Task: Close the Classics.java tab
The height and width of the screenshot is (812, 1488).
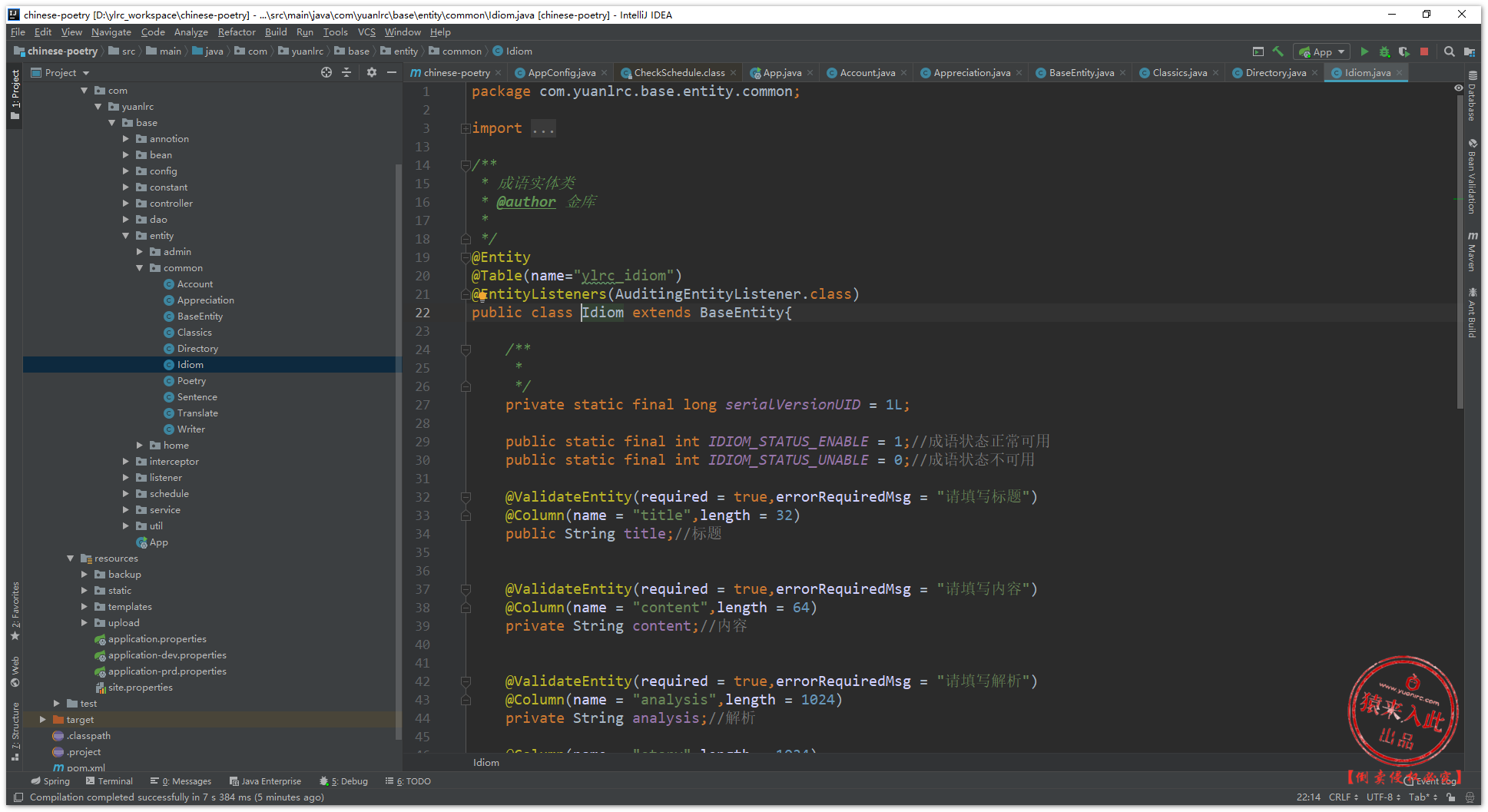Action: click(1215, 73)
